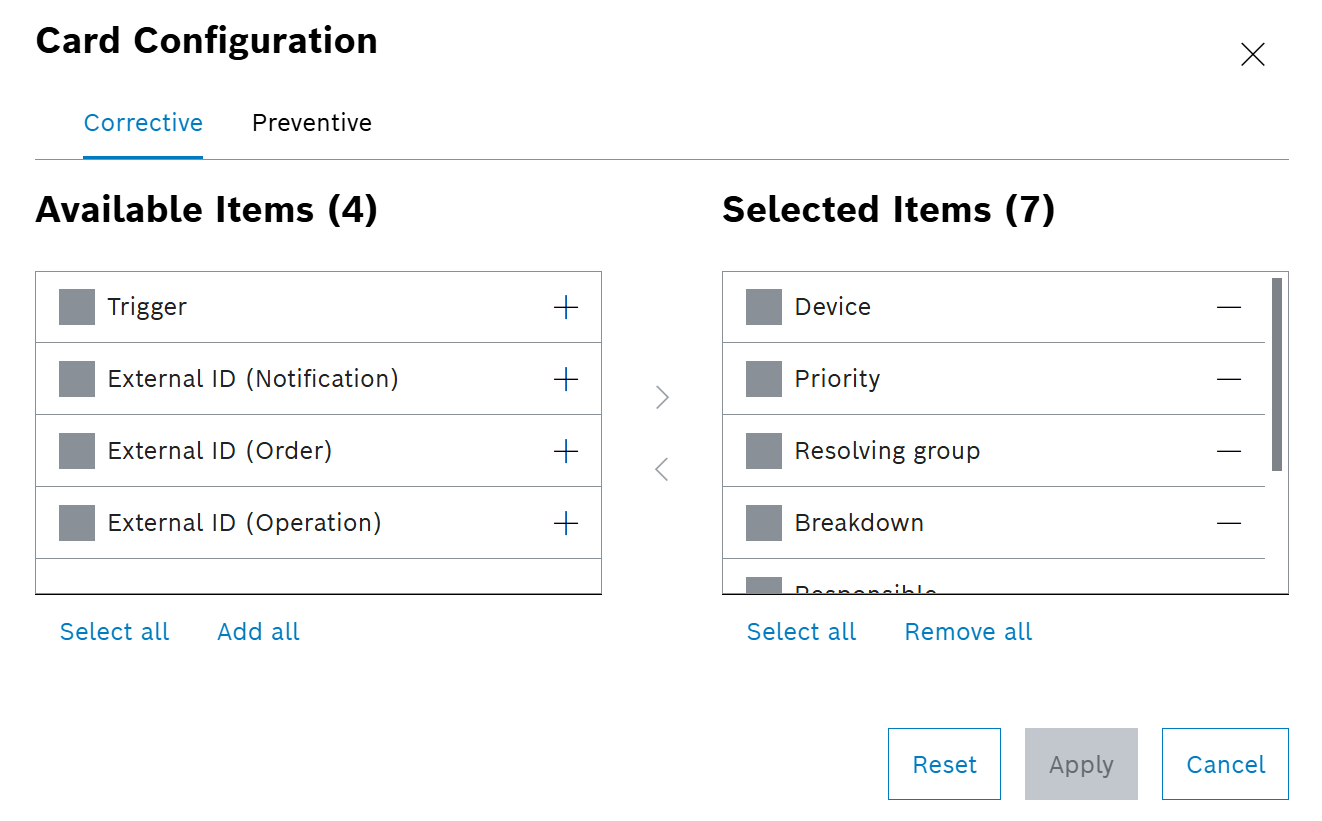Viewport: 1322px width, 821px height.
Task: Remove Resolving group with minus icon
Action: point(1229,450)
